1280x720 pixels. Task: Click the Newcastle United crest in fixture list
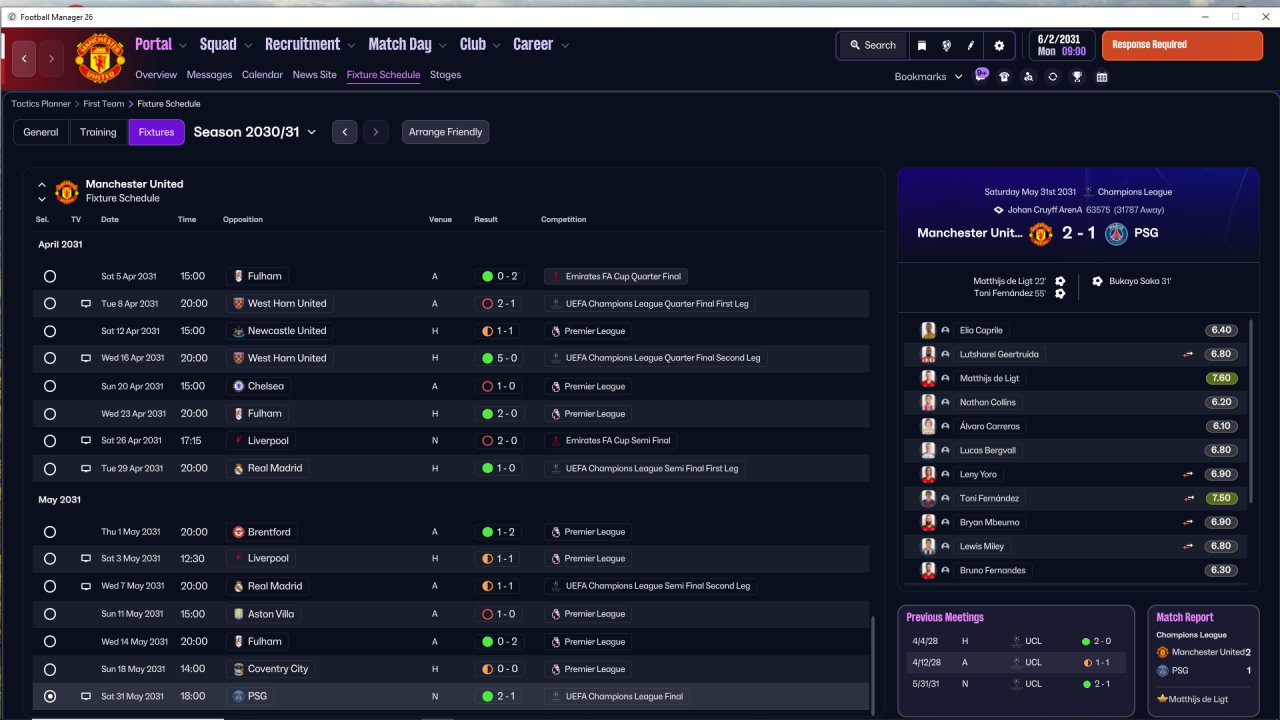238,331
